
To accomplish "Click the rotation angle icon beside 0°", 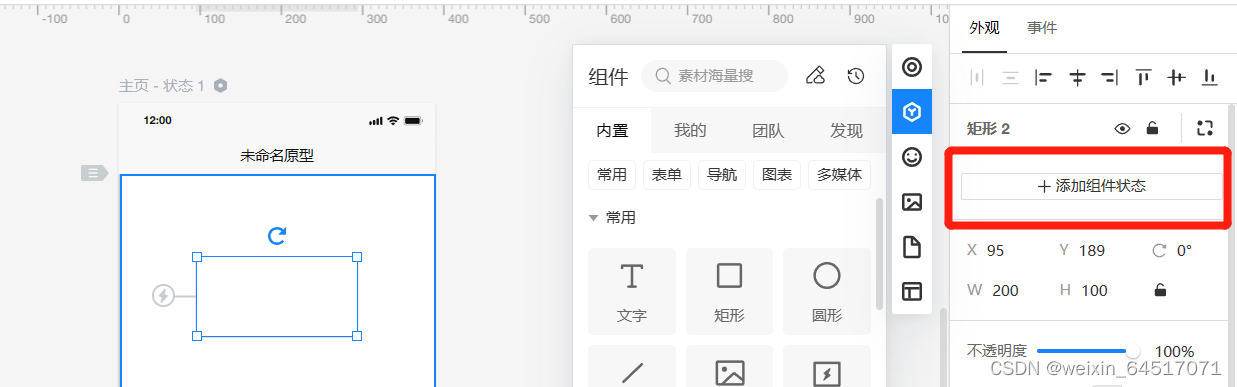I will pos(1159,250).
